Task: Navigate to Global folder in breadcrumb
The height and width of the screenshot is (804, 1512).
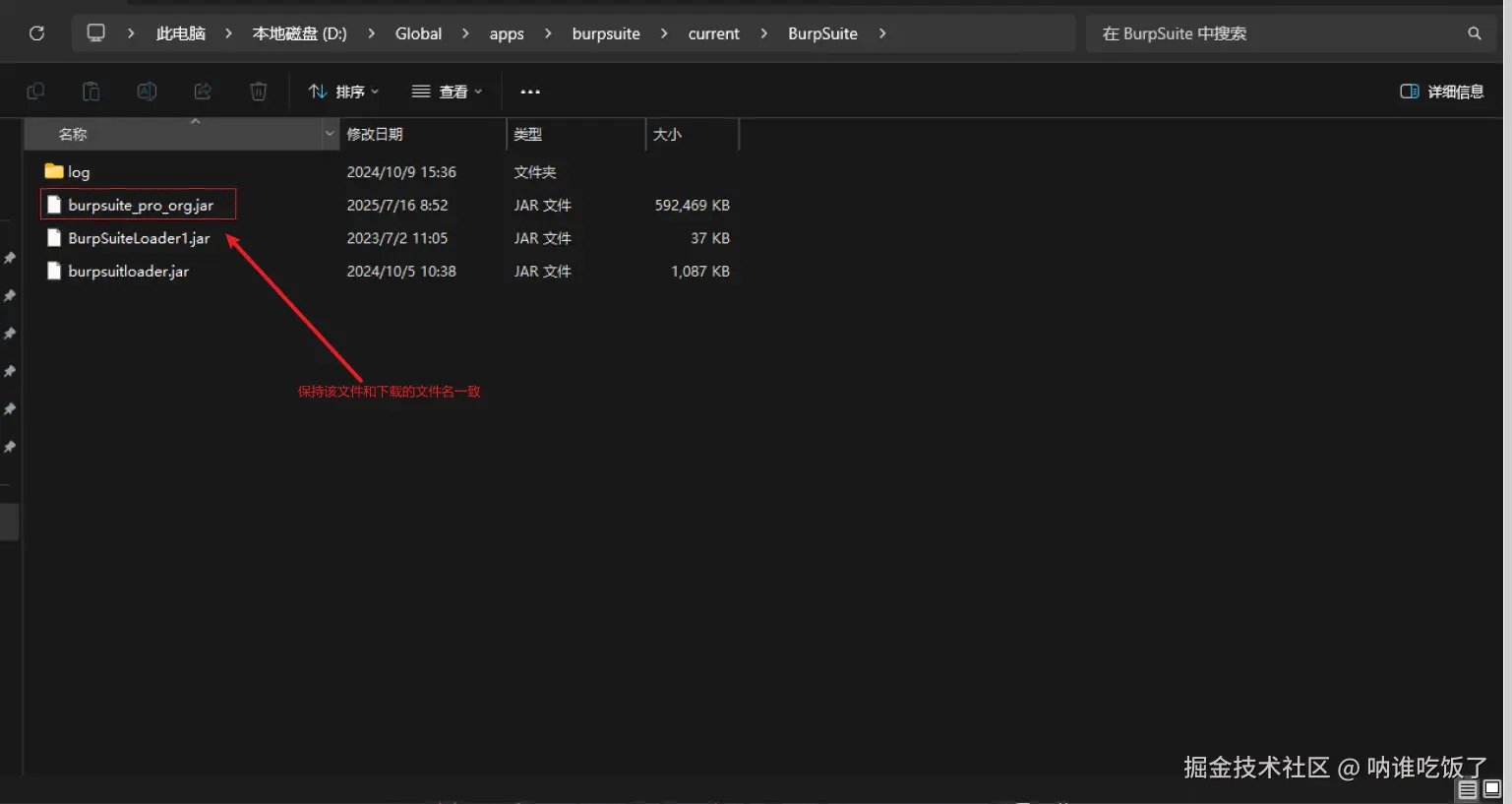Action: pos(418,33)
